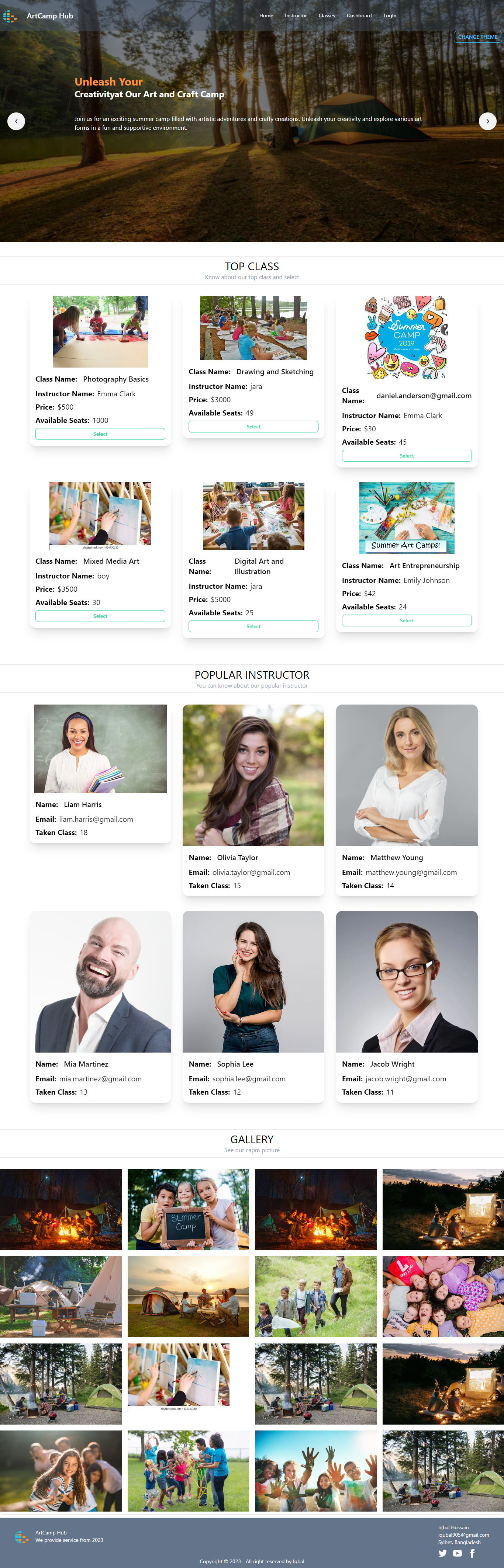
Task: Select the Drawing and Sketching class
Action: click(x=253, y=427)
